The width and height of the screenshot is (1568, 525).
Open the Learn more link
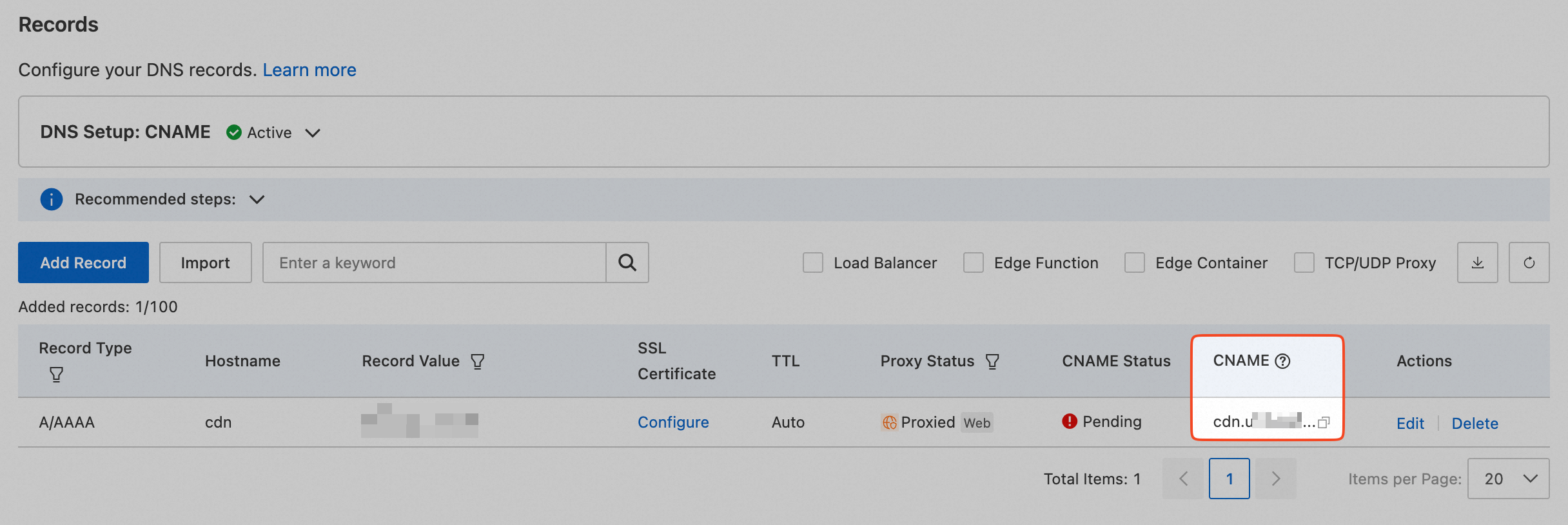(309, 70)
